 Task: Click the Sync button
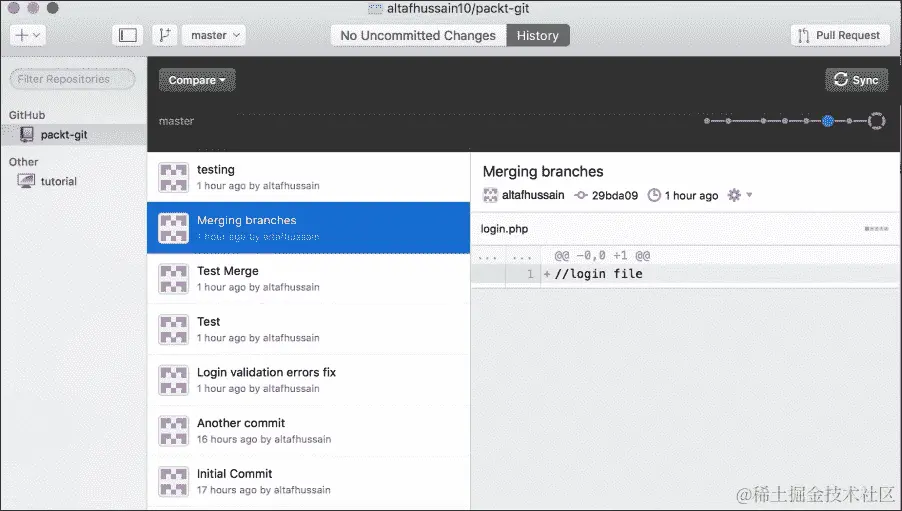[857, 79]
